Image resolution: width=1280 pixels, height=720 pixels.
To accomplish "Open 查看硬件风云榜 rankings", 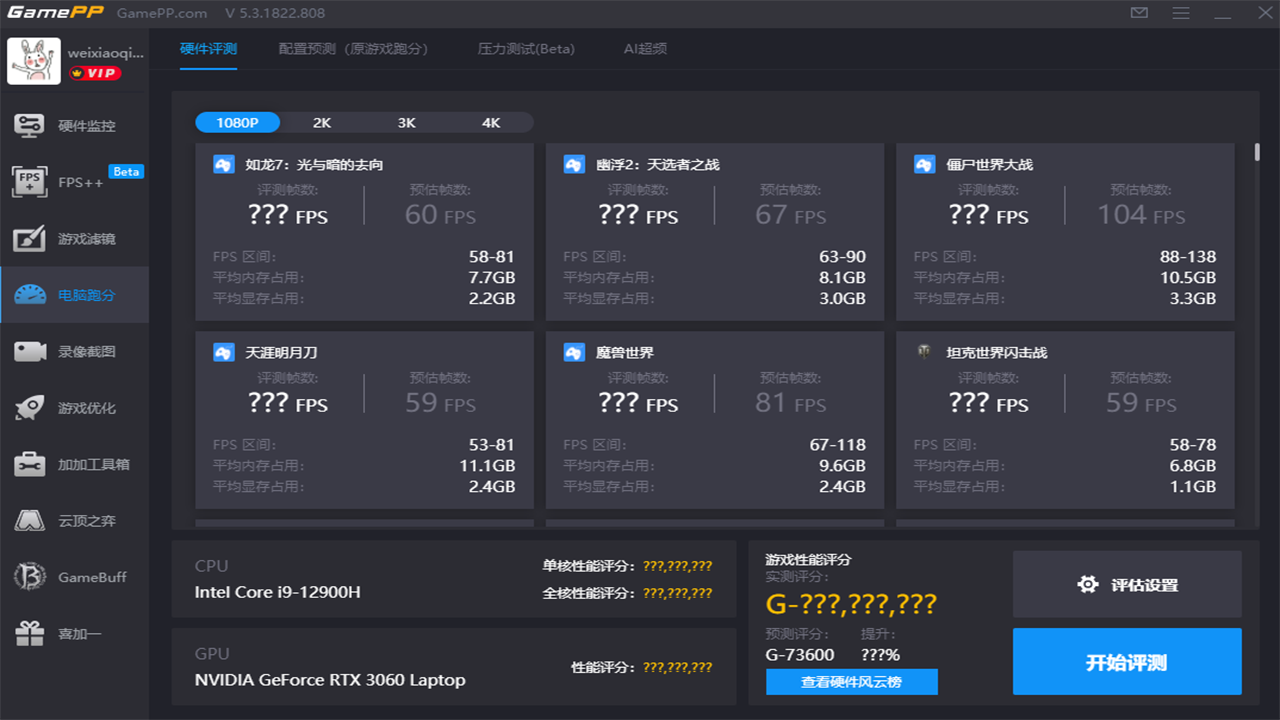I will [851, 682].
